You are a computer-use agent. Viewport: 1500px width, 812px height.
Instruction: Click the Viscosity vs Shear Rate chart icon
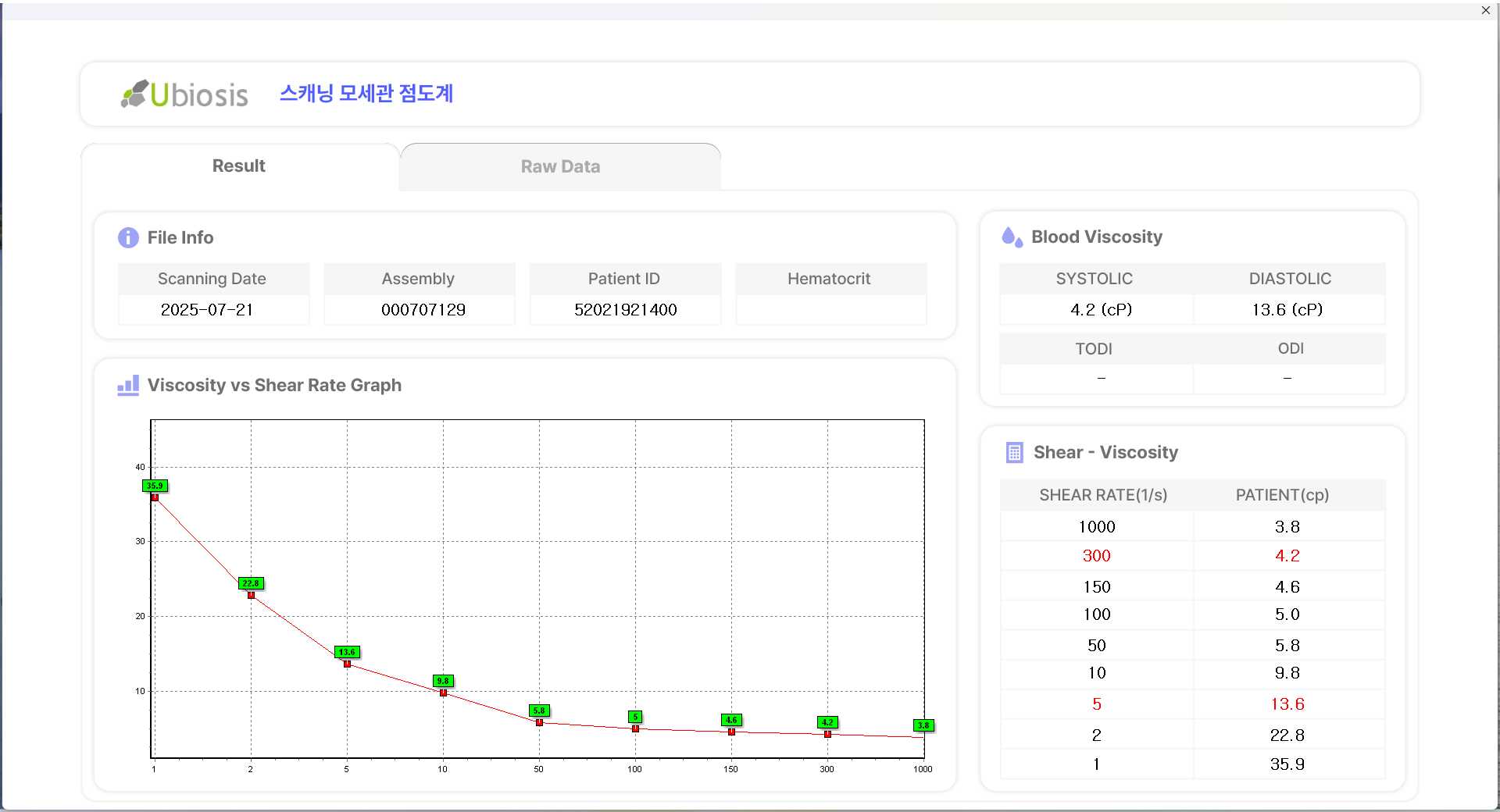pos(128,385)
